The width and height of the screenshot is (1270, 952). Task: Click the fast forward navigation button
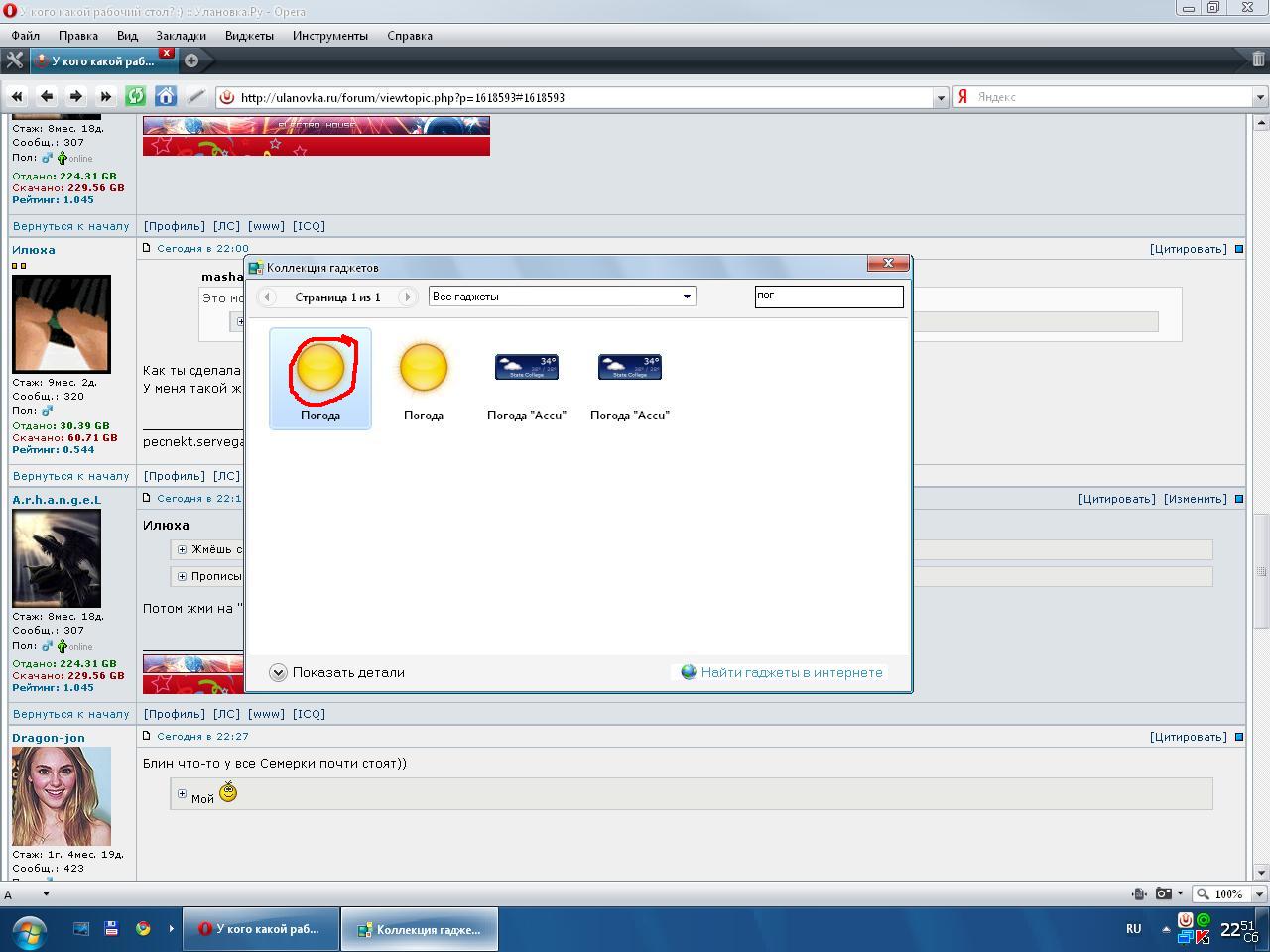coord(106,96)
